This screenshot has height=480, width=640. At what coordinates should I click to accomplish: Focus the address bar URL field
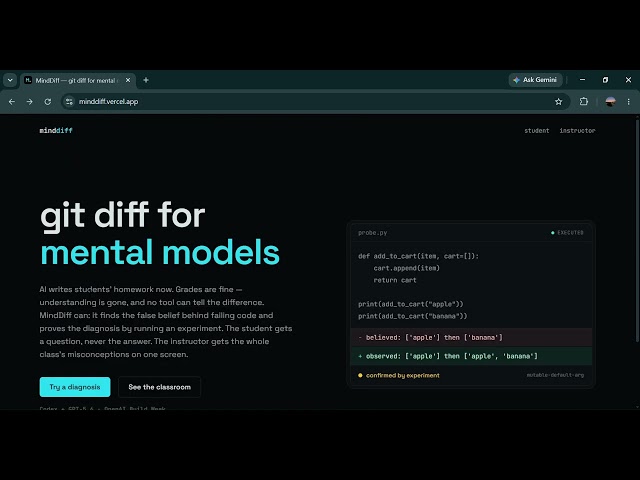[x=310, y=102]
